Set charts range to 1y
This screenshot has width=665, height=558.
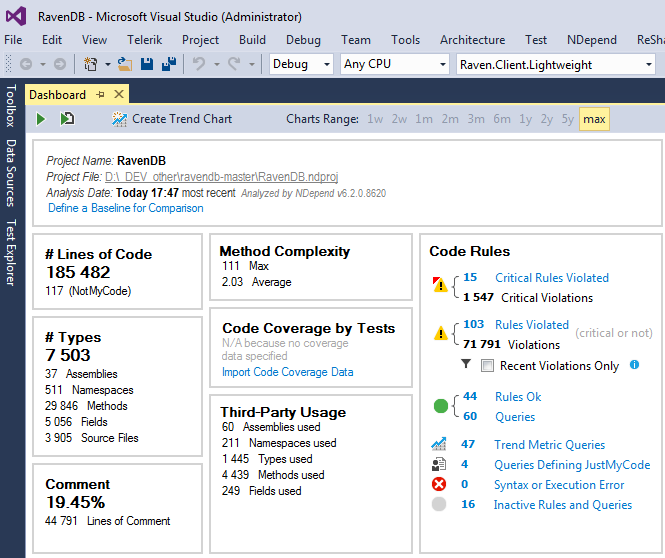tap(525, 120)
